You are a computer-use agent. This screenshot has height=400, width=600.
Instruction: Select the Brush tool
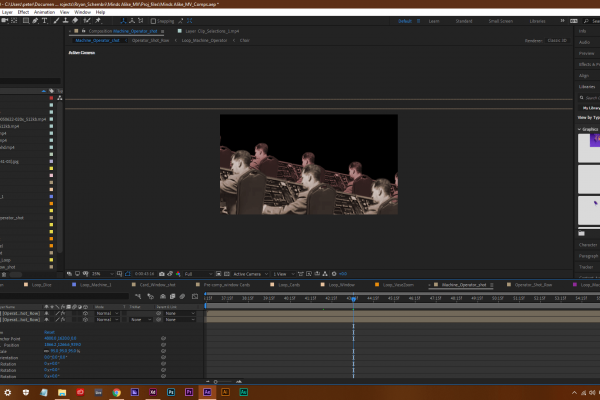click(x=56, y=21)
